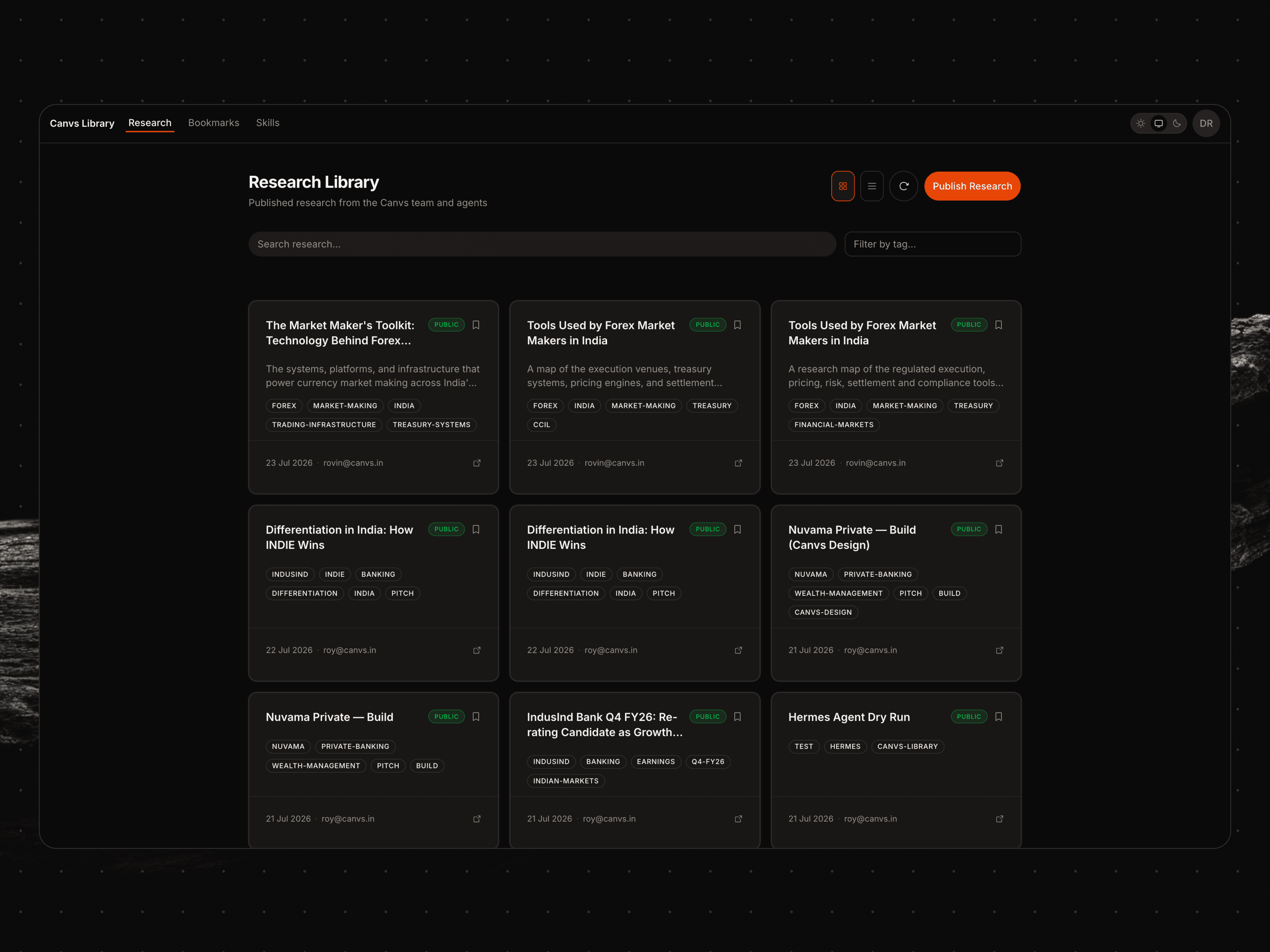Click the Publish Research button
The width and height of the screenshot is (1270, 952).
coord(972,186)
